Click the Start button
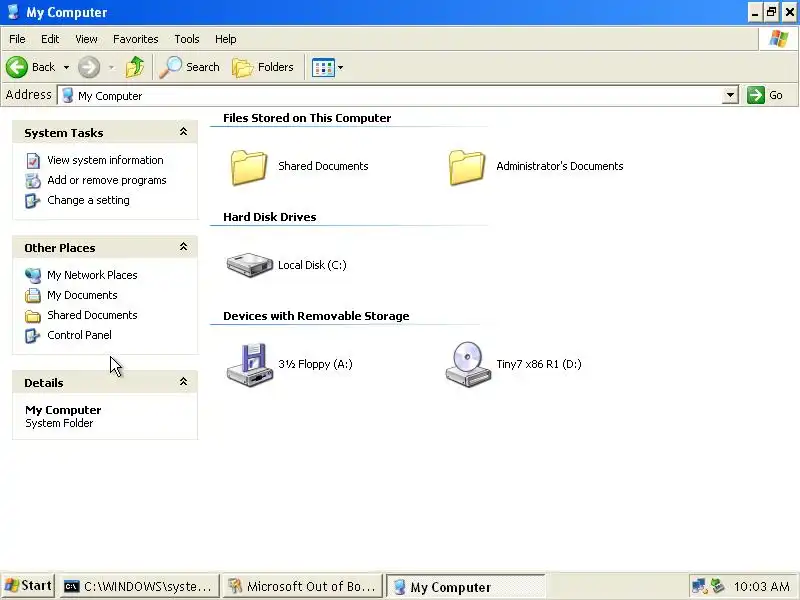 [28, 586]
